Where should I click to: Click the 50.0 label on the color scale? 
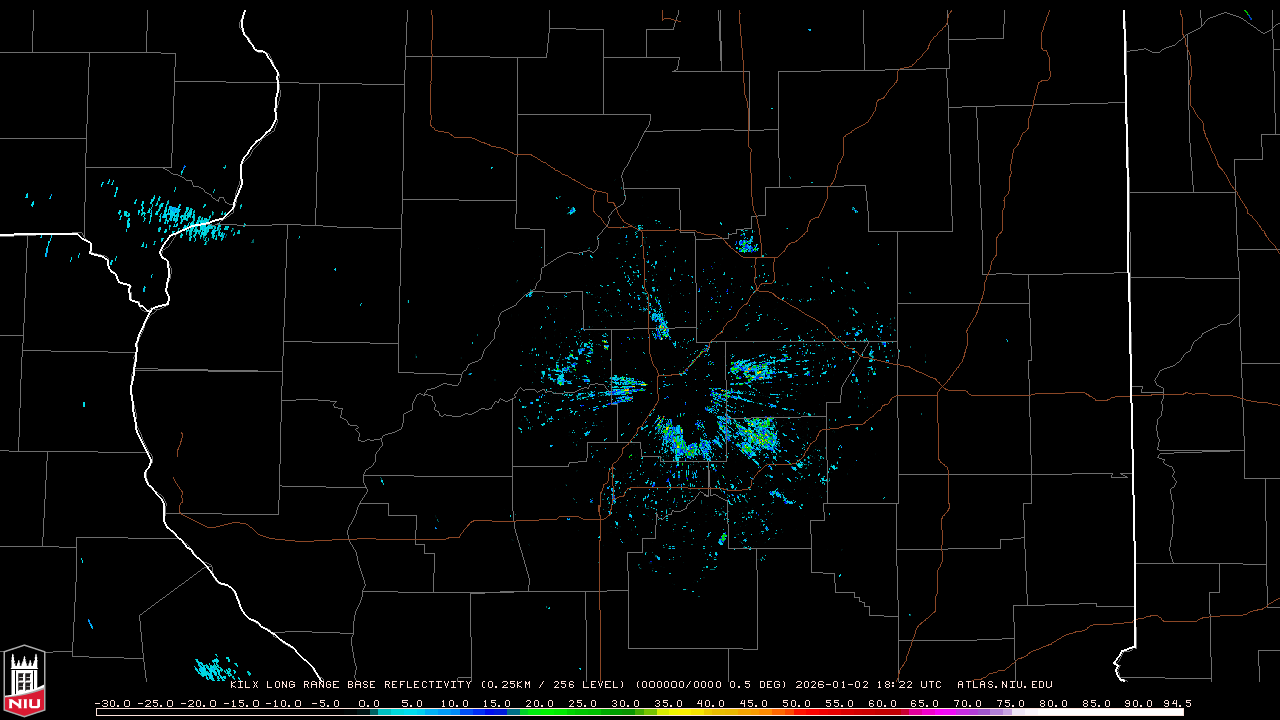[x=796, y=703]
